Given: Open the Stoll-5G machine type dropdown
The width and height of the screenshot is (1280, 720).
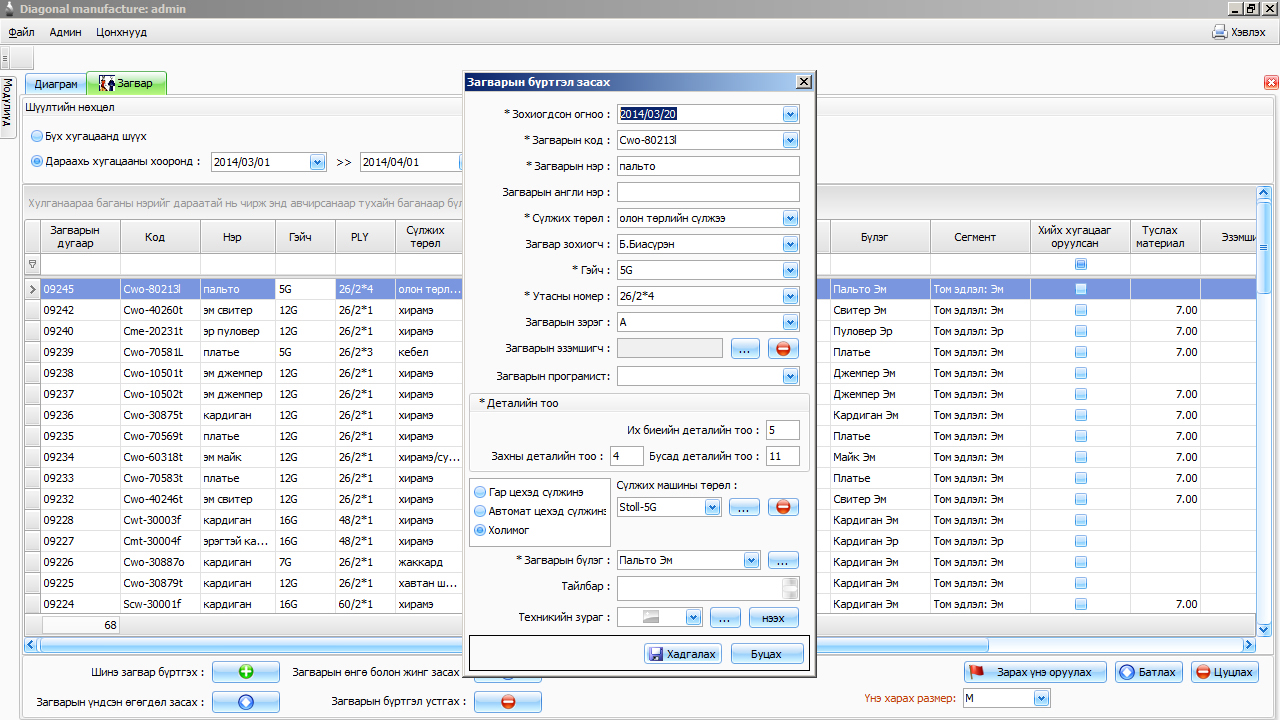Looking at the screenshot, I should click(x=713, y=507).
